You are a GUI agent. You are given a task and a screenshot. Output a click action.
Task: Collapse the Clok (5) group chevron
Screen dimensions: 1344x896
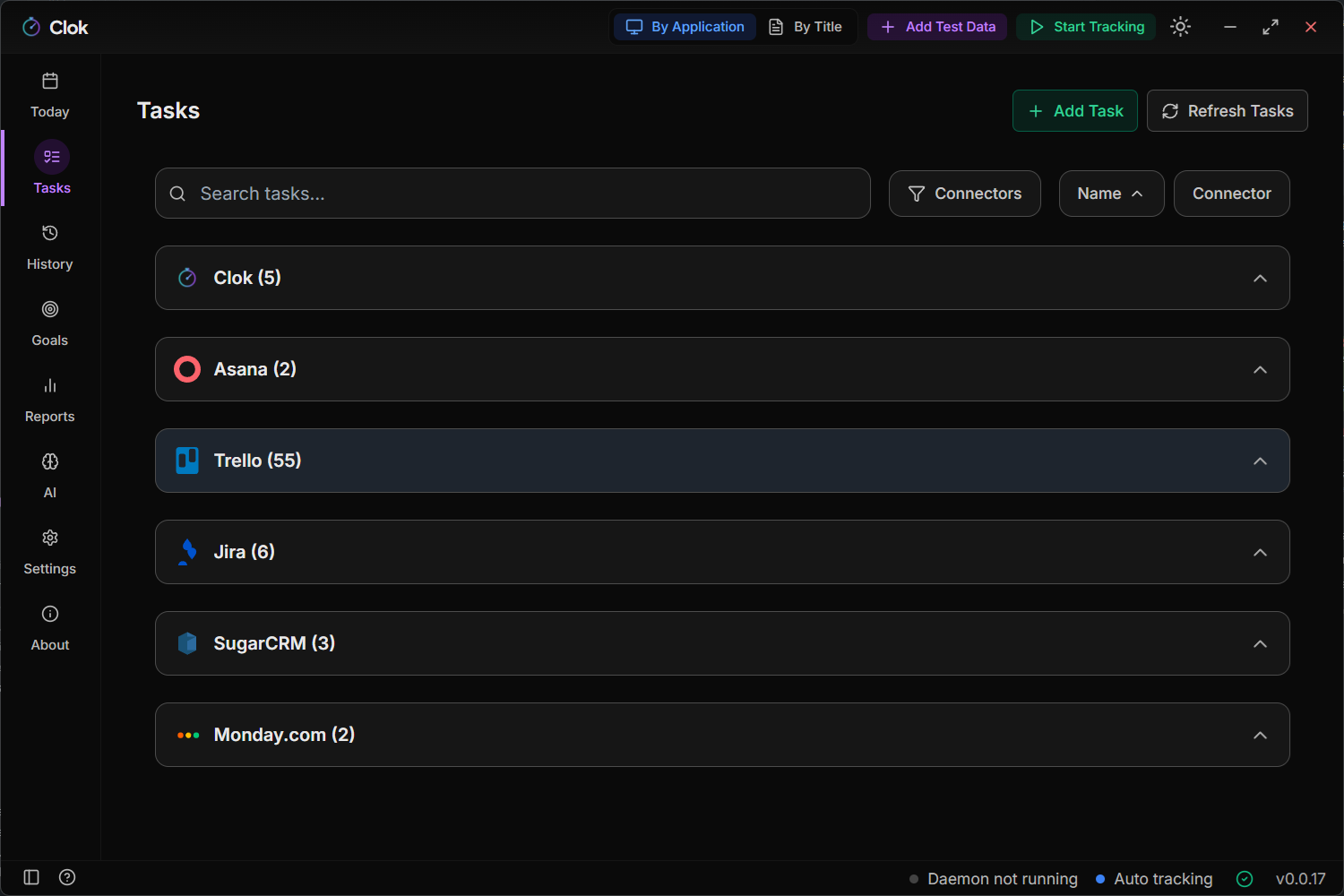pos(1260,278)
